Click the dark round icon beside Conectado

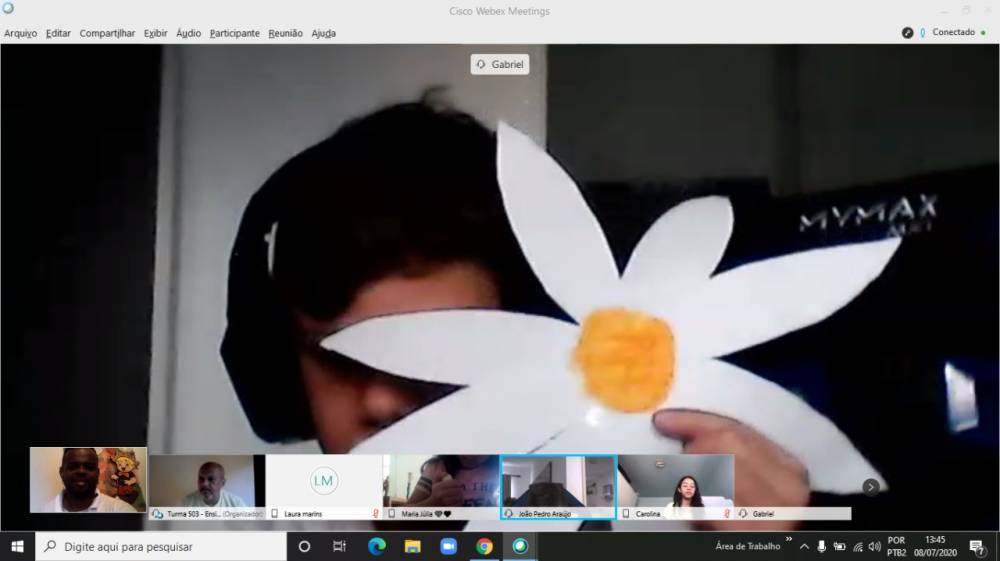tap(908, 32)
